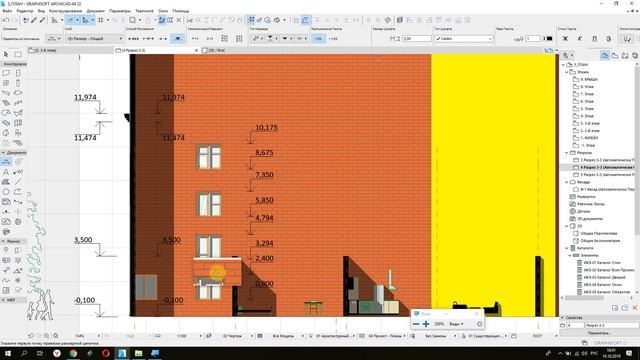Choose the elevation dimension construction method
640x360 pixels.
pyautogui.click(x=178, y=38)
